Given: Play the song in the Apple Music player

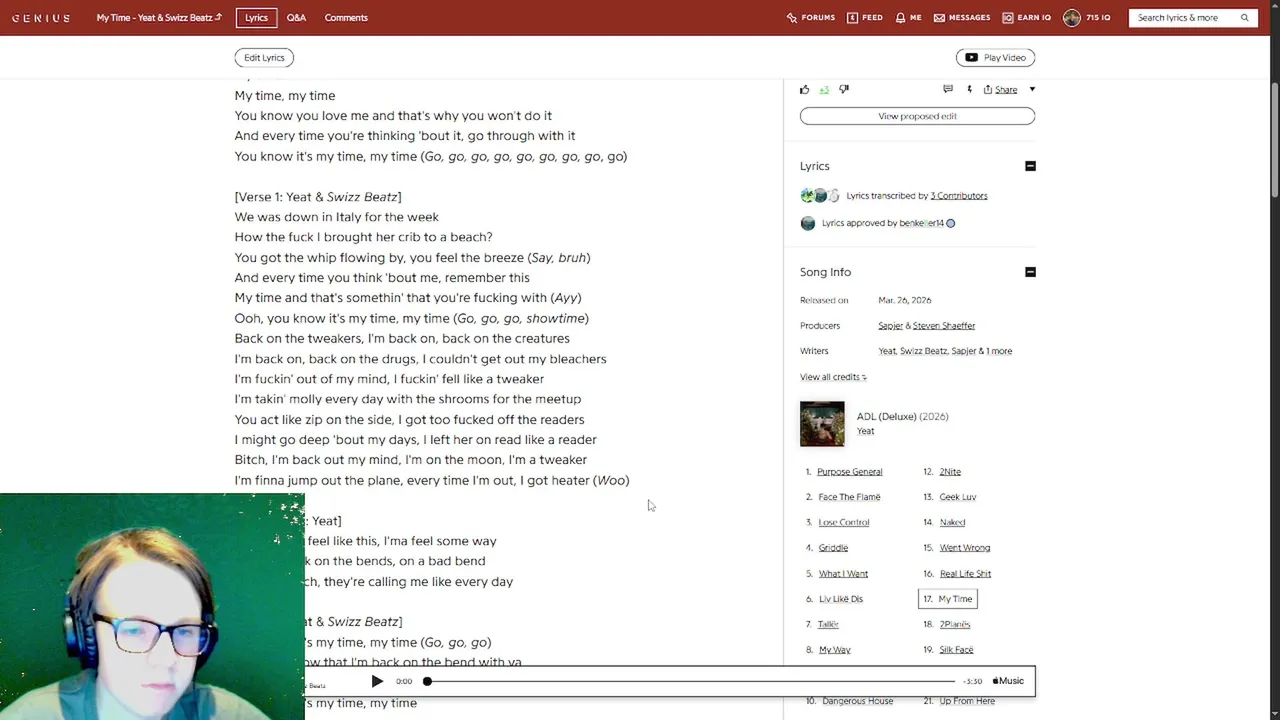Looking at the screenshot, I should tap(377, 681).
